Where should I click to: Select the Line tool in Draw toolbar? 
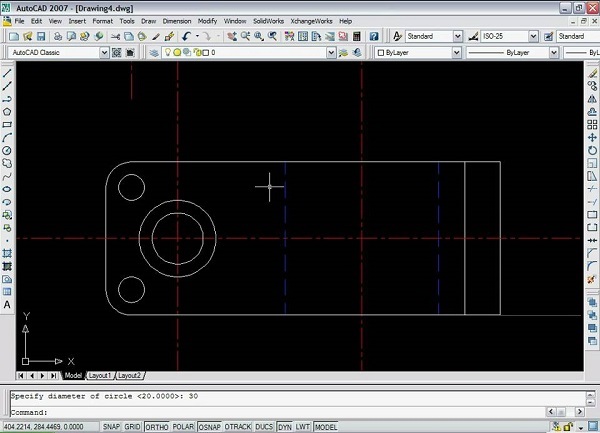[x=7, y=73]
